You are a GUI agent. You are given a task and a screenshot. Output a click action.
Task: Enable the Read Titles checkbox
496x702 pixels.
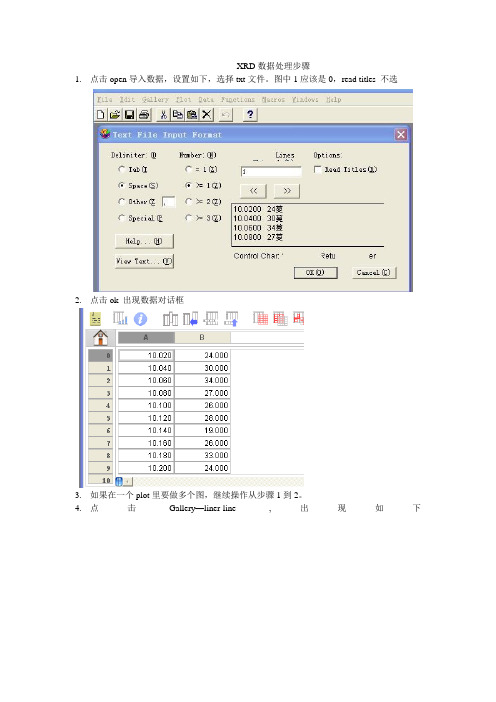(317, 169)
